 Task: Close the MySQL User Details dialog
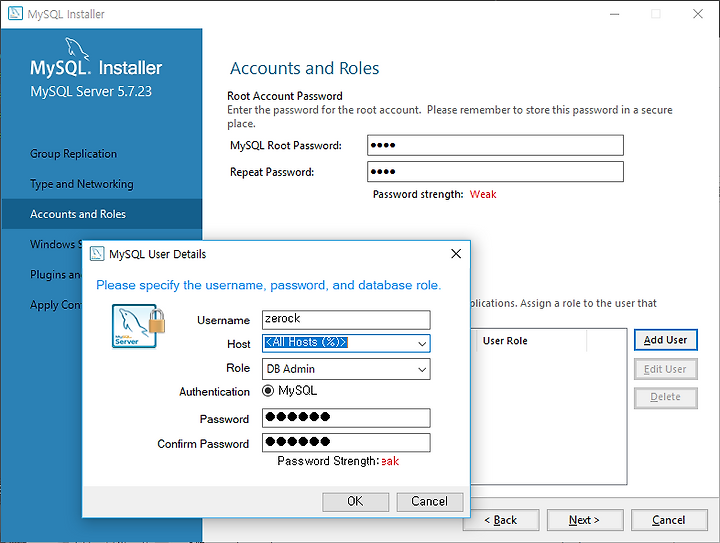[456, 254]
